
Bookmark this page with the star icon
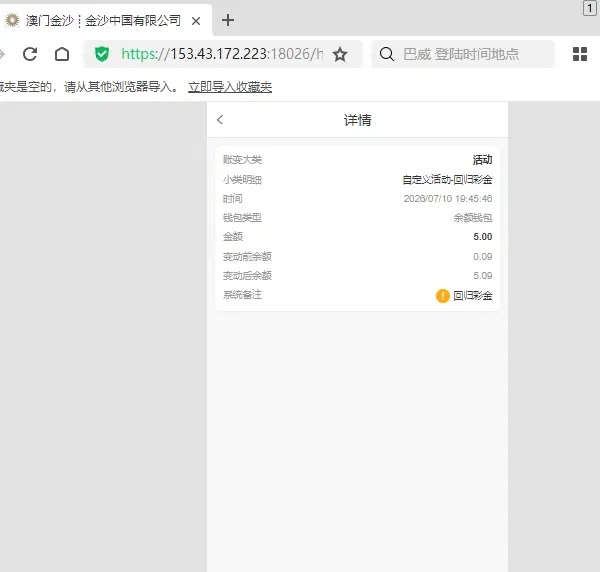tap(340, 54)
